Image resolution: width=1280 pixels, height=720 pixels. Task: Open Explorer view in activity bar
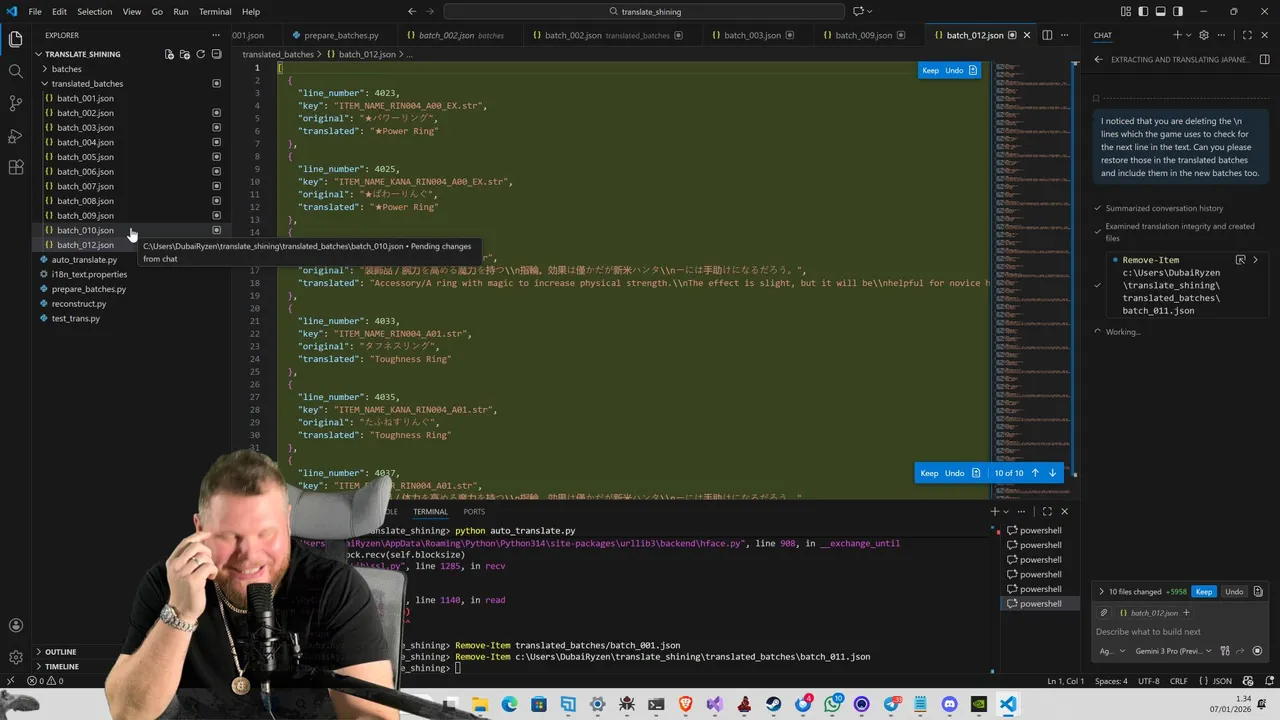click(15, 39)
